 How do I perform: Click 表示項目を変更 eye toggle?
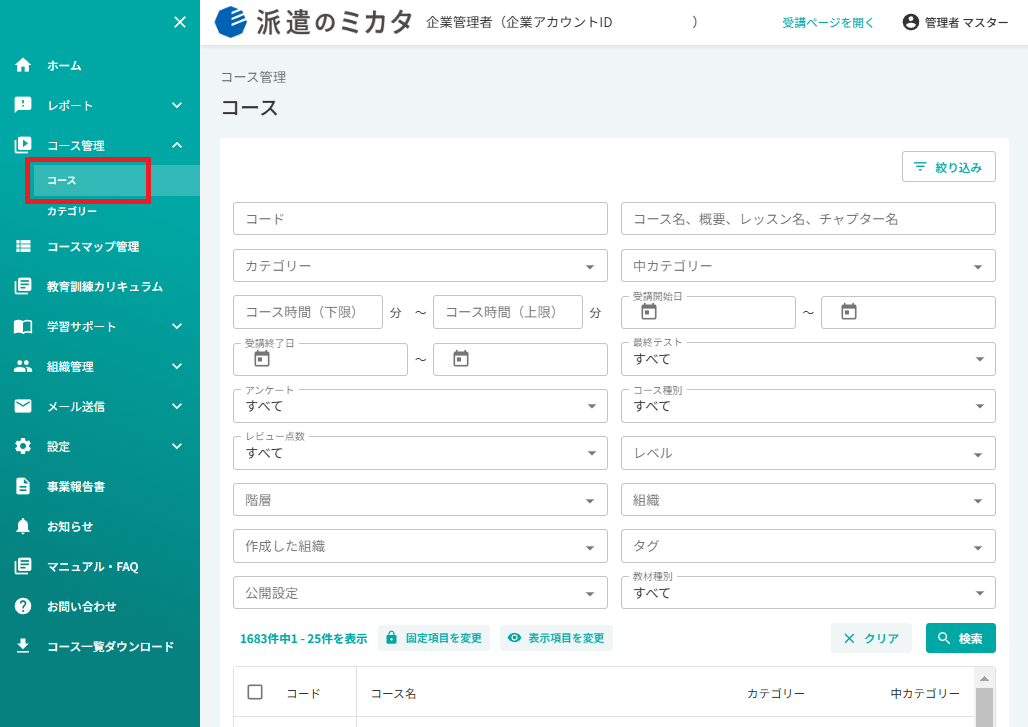pyautogui.click(x=515, y=638)
